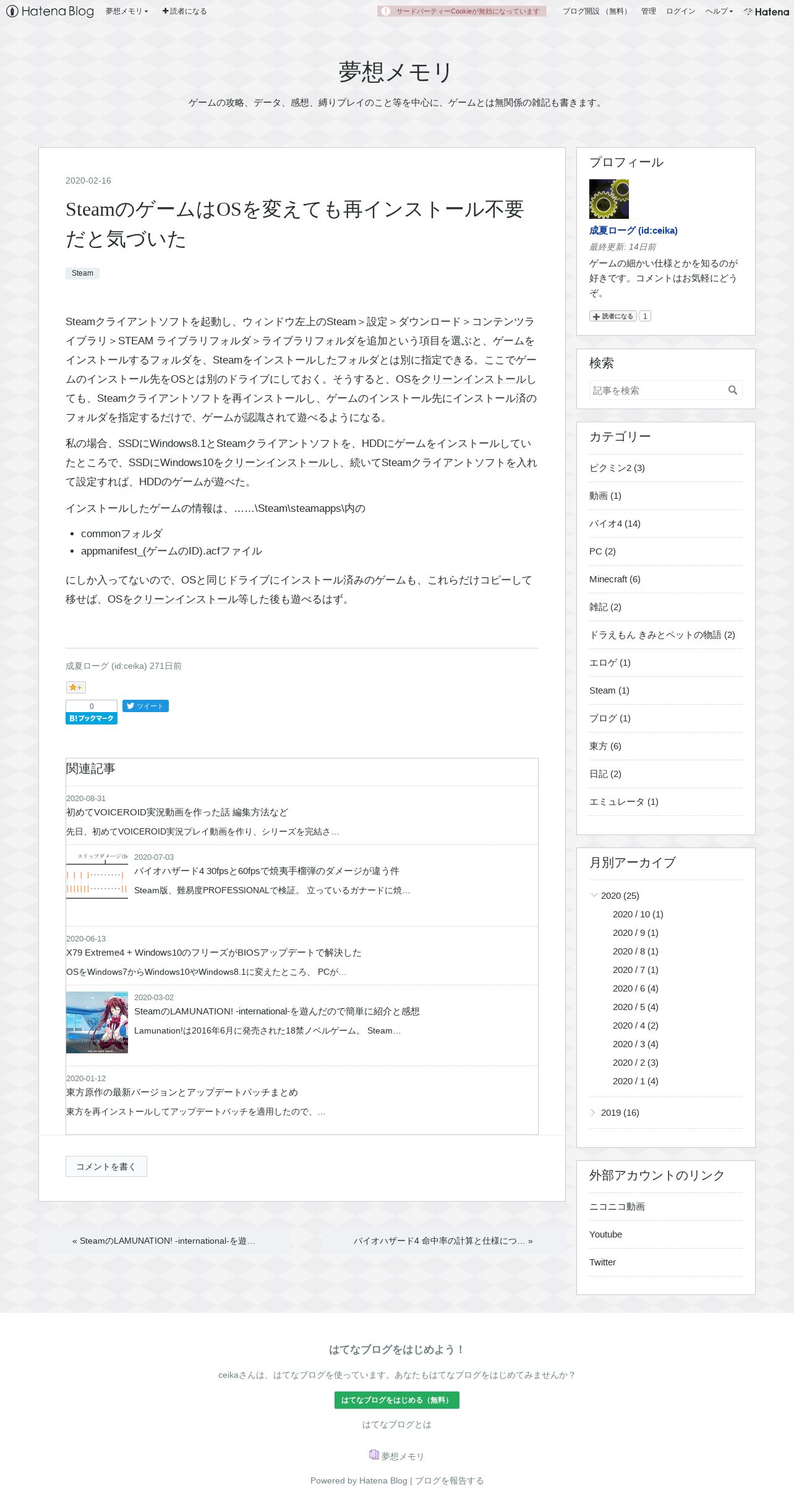Open related article X79 Extreme4 + Windows10
Image resolution: width=794 pixels, height=1512 pixels.
(x=214, y=953)
